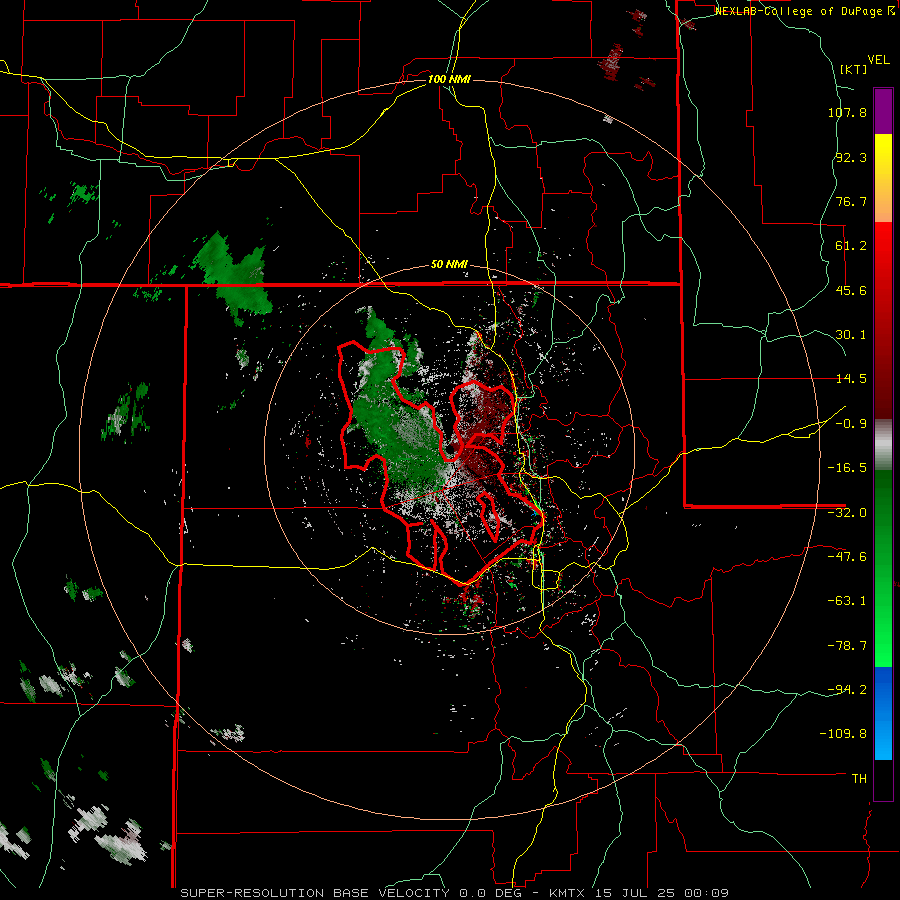This screenshot has height=900, width=900.
Task: Select the -78.7 scale value
Action: [847, 646]
